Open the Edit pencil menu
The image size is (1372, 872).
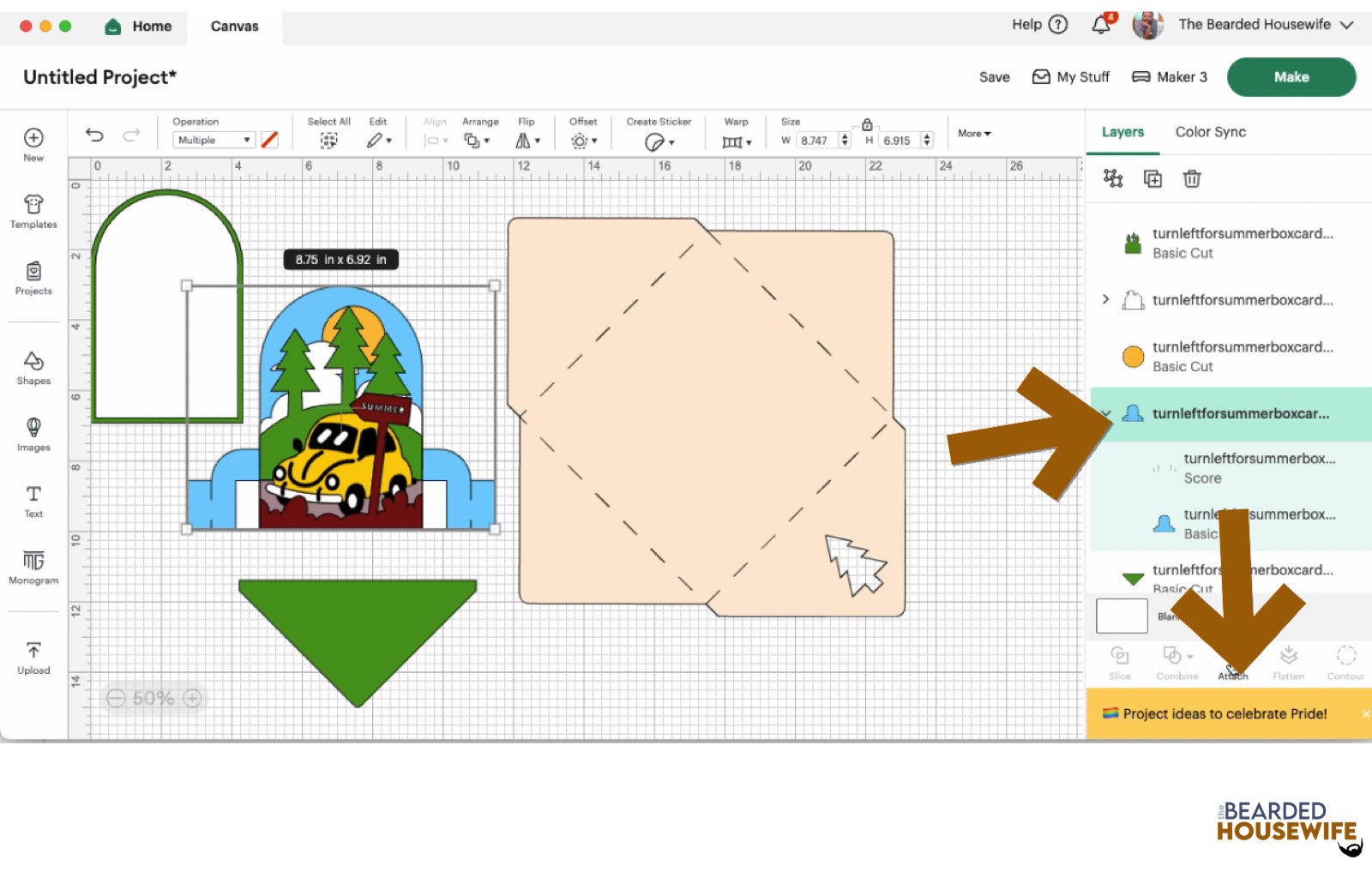click(379, 141)
